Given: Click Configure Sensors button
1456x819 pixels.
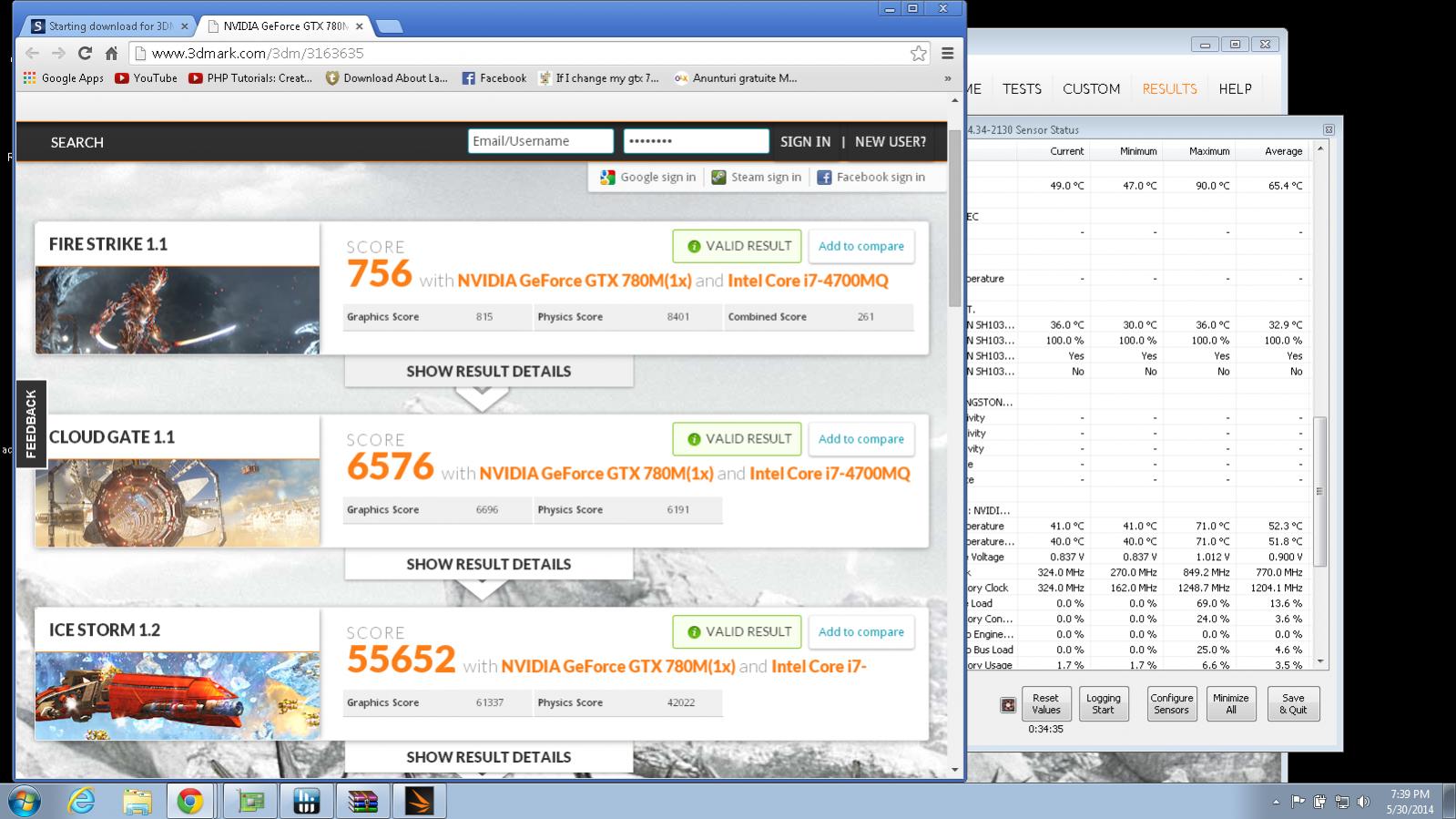Looking at the screenshot, I should coord(1171,704).
